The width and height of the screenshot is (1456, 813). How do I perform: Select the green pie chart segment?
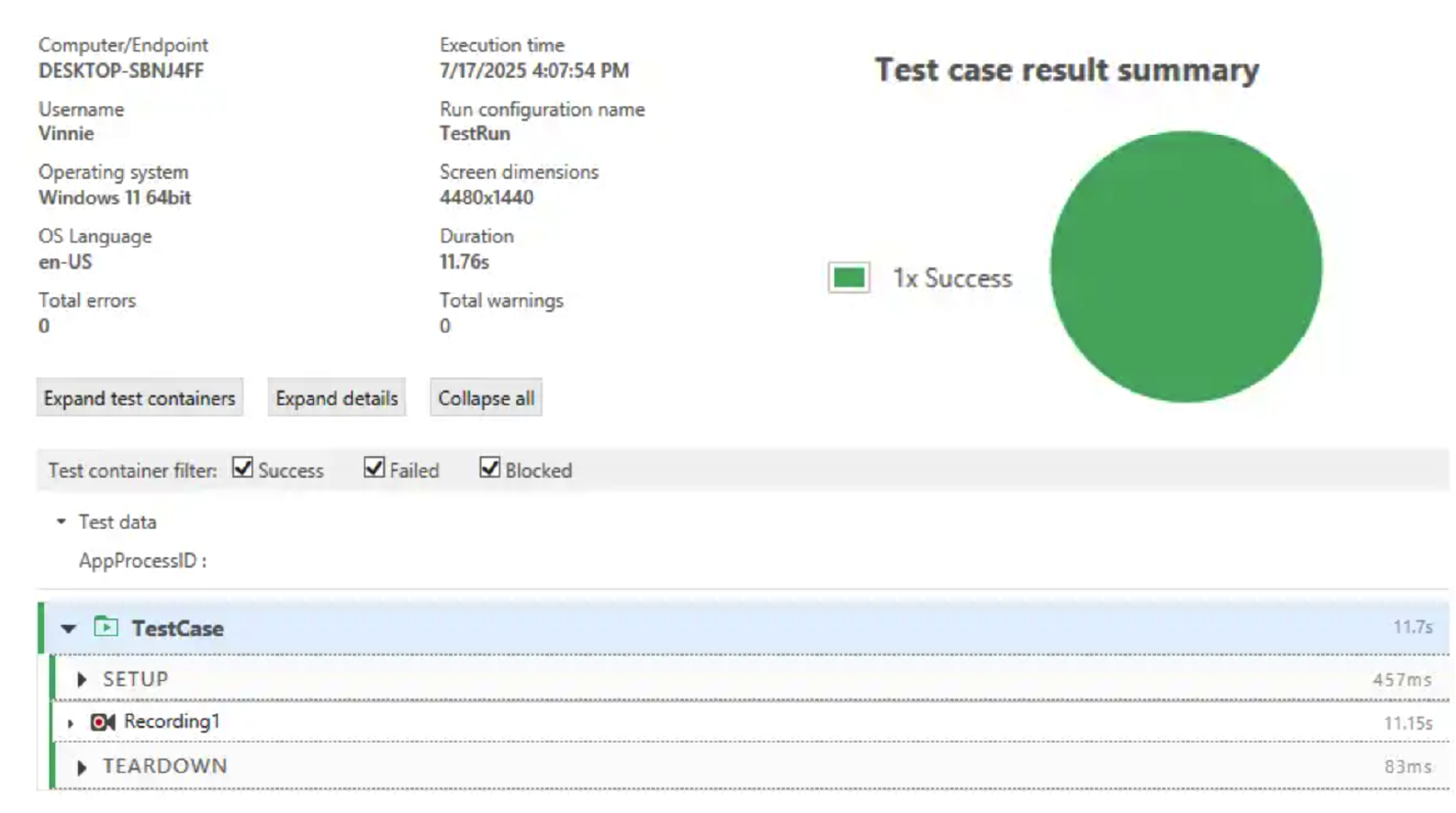point(1187,265)
